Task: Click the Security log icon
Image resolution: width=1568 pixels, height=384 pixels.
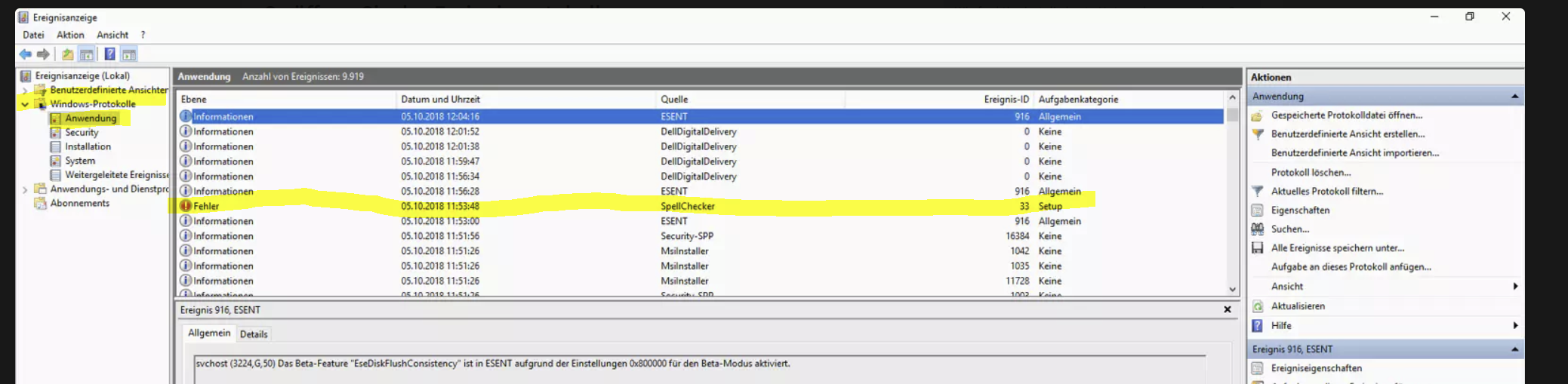Action: point(55,132)
